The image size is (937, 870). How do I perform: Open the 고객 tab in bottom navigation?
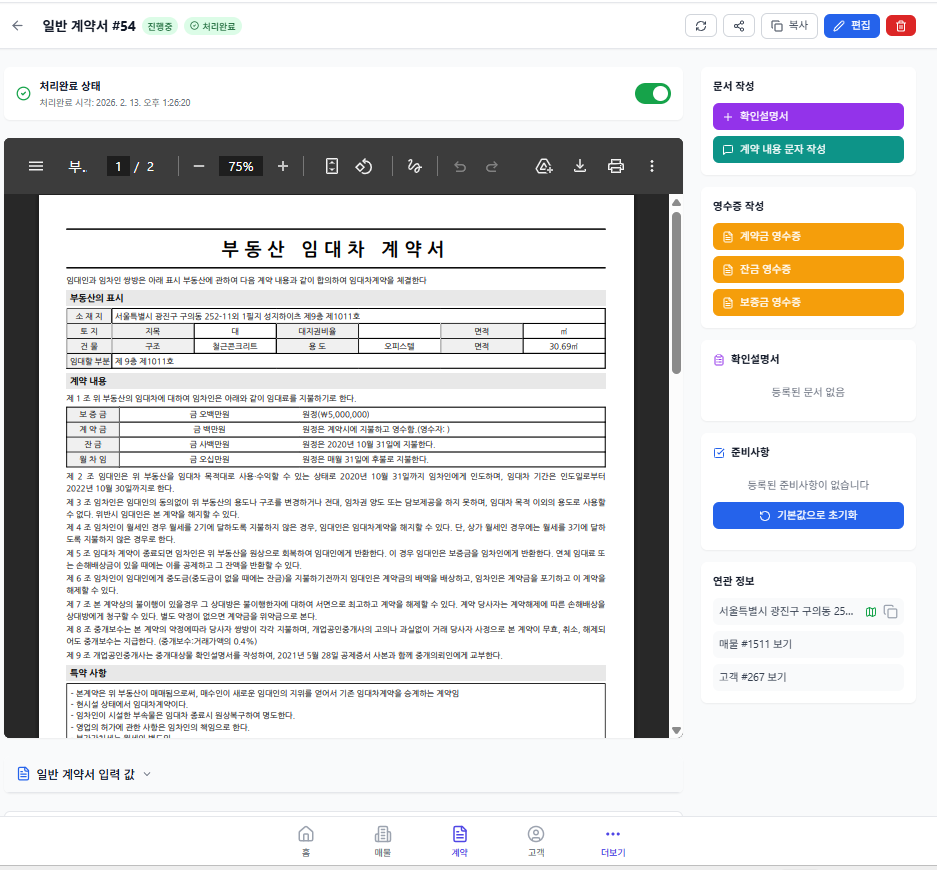536,839
